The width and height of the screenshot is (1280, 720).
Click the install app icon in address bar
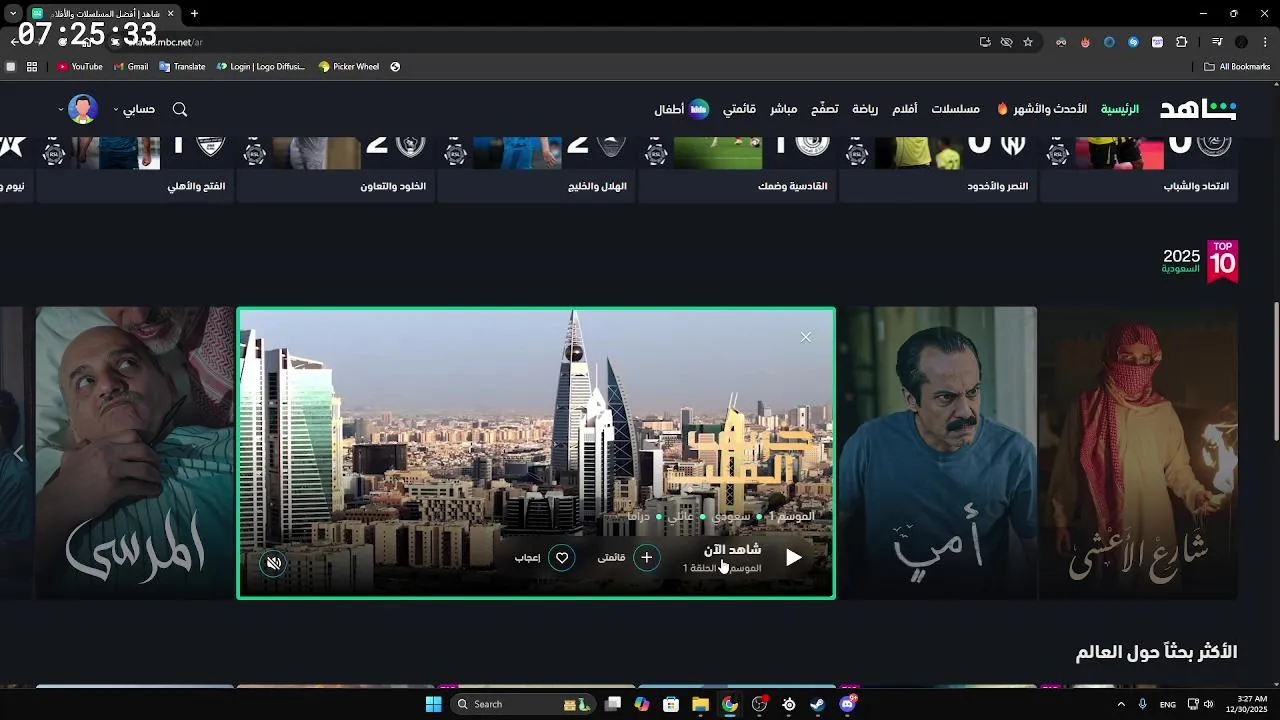[985, 42]
